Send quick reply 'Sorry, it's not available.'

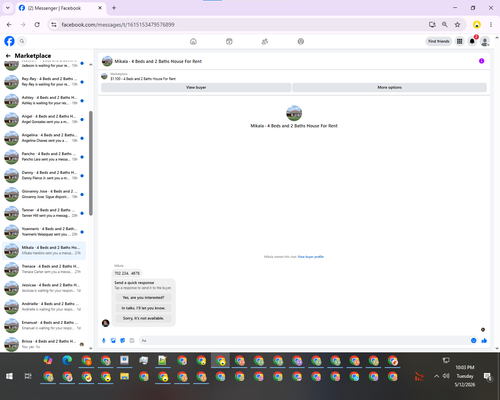pos(143,318)
